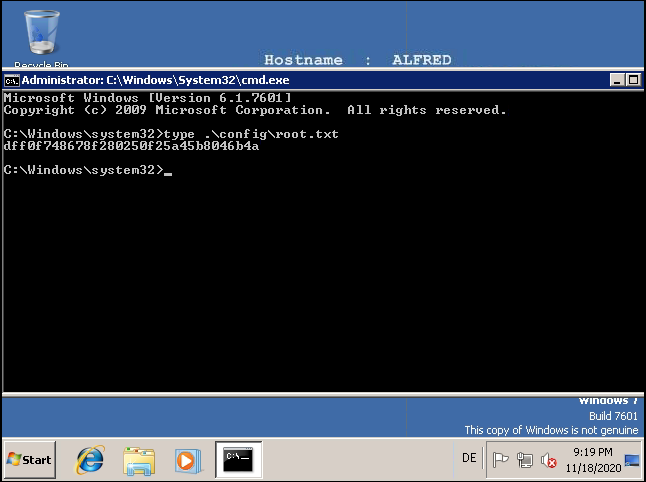Click the type .\config\root.txt command line
Viewport: 646px width, 482px height.
pyautogui.click(x=171, y=134)
